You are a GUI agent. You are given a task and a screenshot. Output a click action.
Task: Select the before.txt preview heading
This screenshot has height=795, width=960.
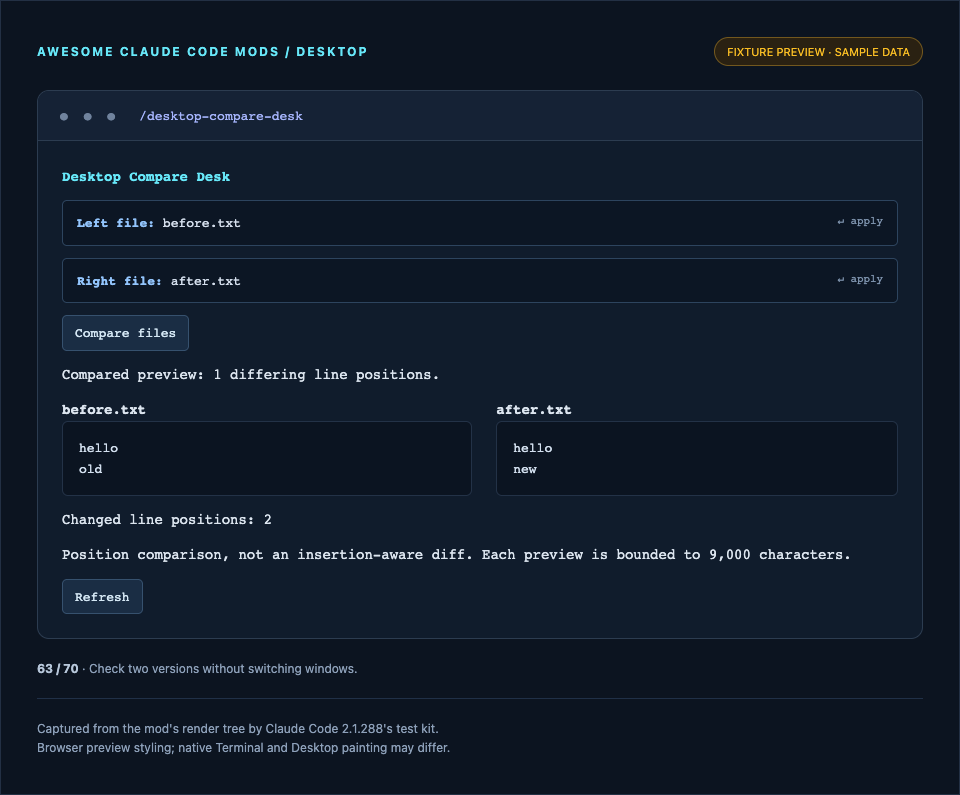tap(103, 410)
